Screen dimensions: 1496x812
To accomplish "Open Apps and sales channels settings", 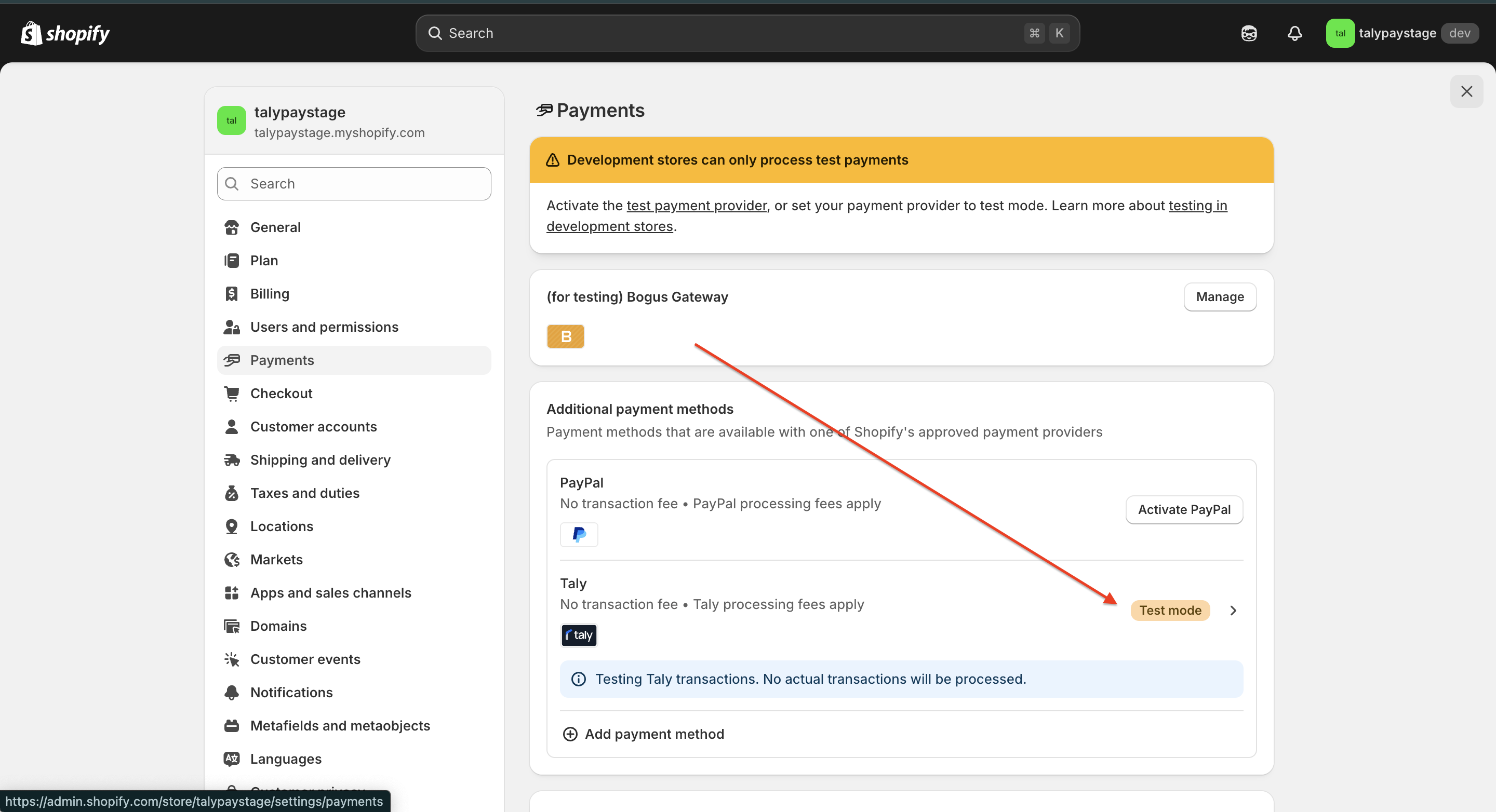I will 330,593.
